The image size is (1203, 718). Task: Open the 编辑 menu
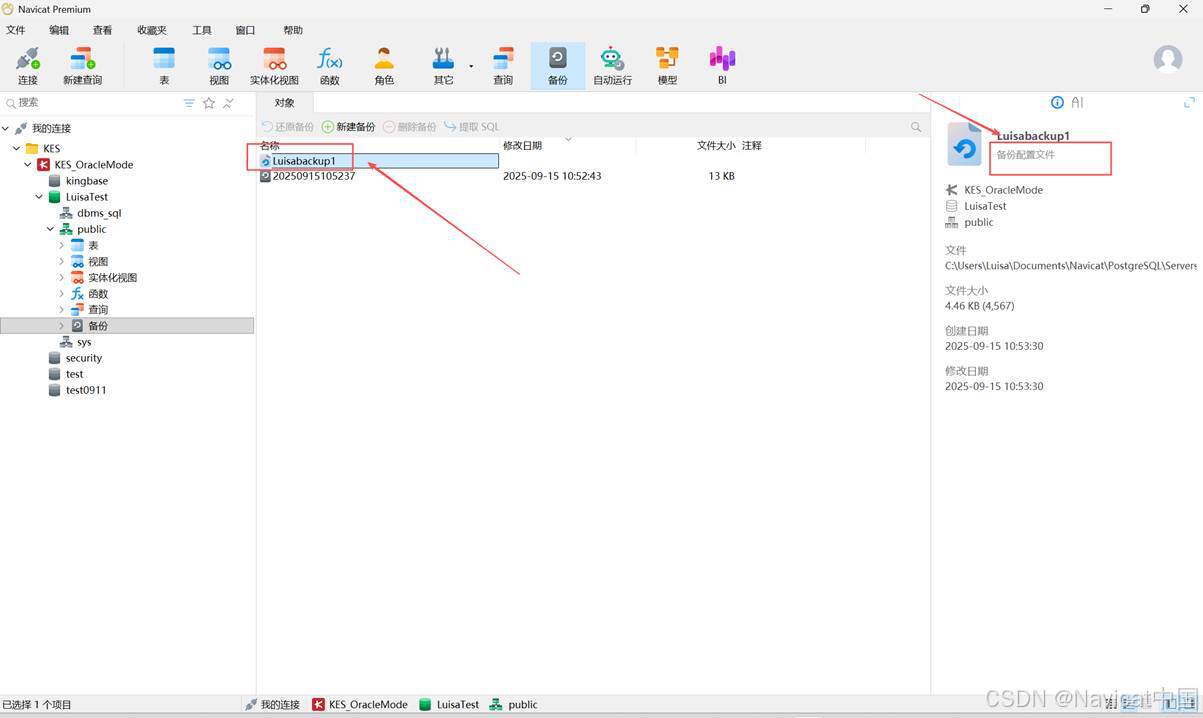coord(59,30)
